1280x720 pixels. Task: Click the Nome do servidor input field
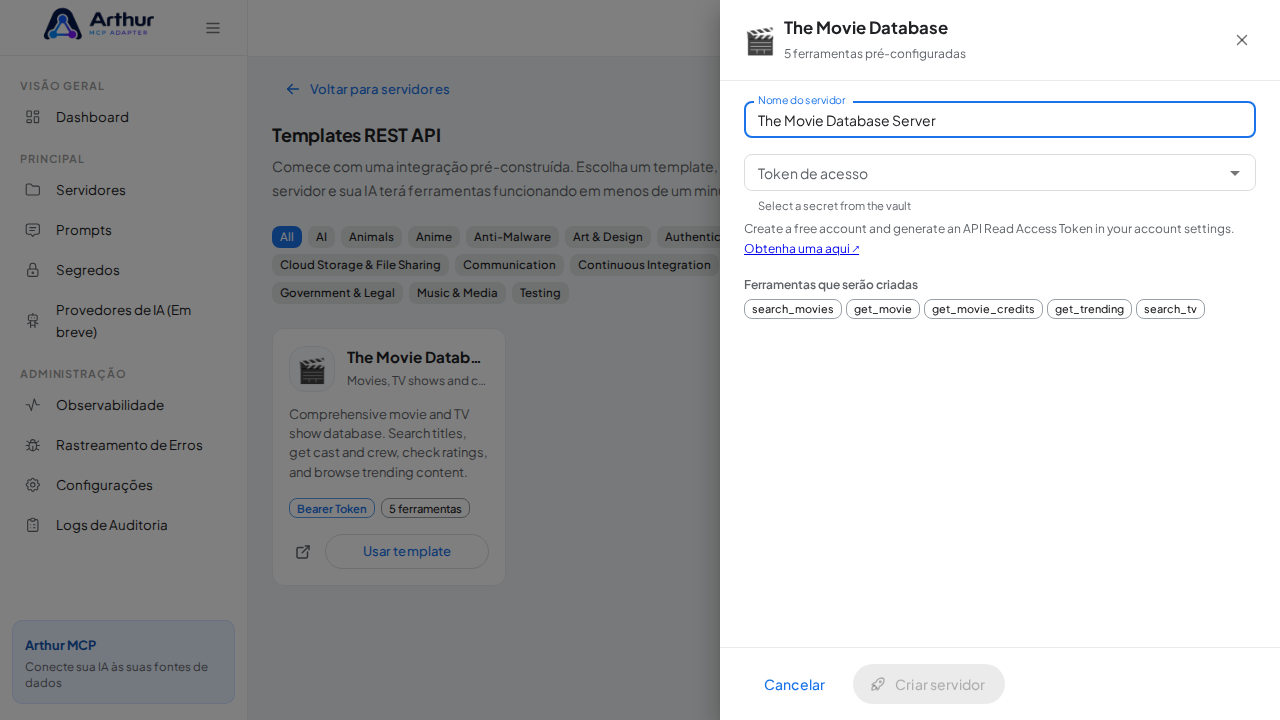tap(1000, 120)
